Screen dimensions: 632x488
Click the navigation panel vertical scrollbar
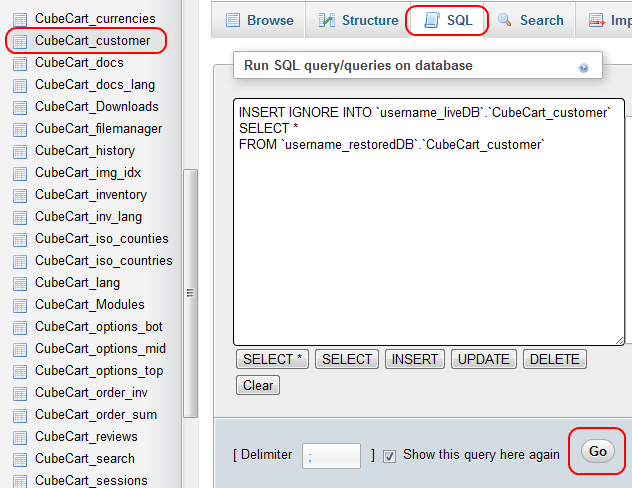(190, 293)
